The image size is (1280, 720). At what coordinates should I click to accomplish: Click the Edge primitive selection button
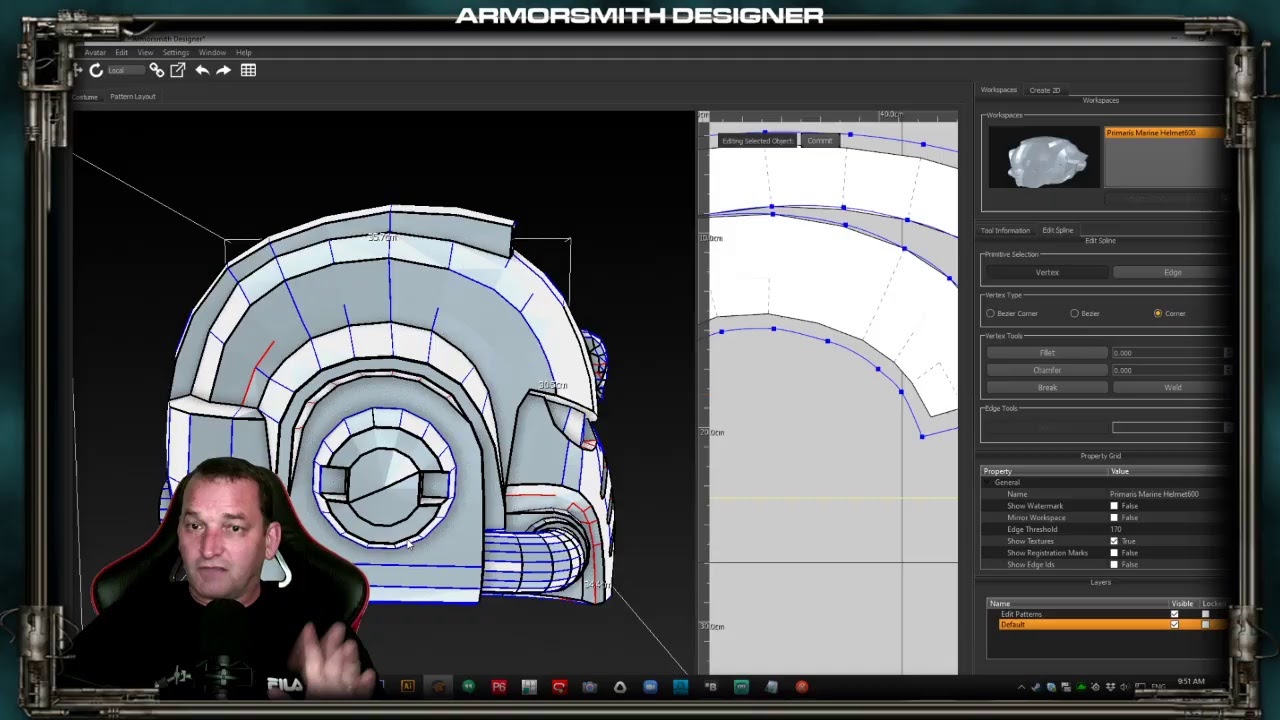[1172, 272]
